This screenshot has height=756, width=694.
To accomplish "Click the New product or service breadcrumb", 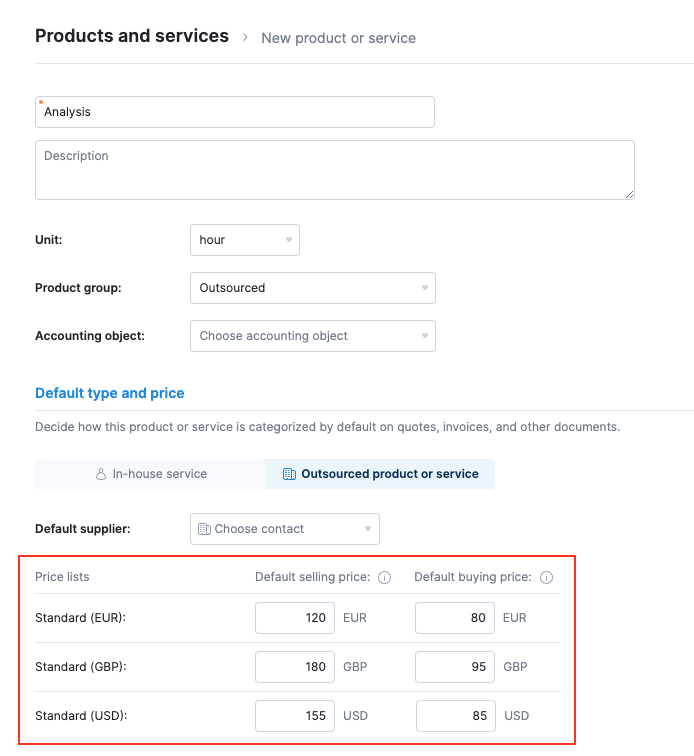I will click(x=339, y=38).
